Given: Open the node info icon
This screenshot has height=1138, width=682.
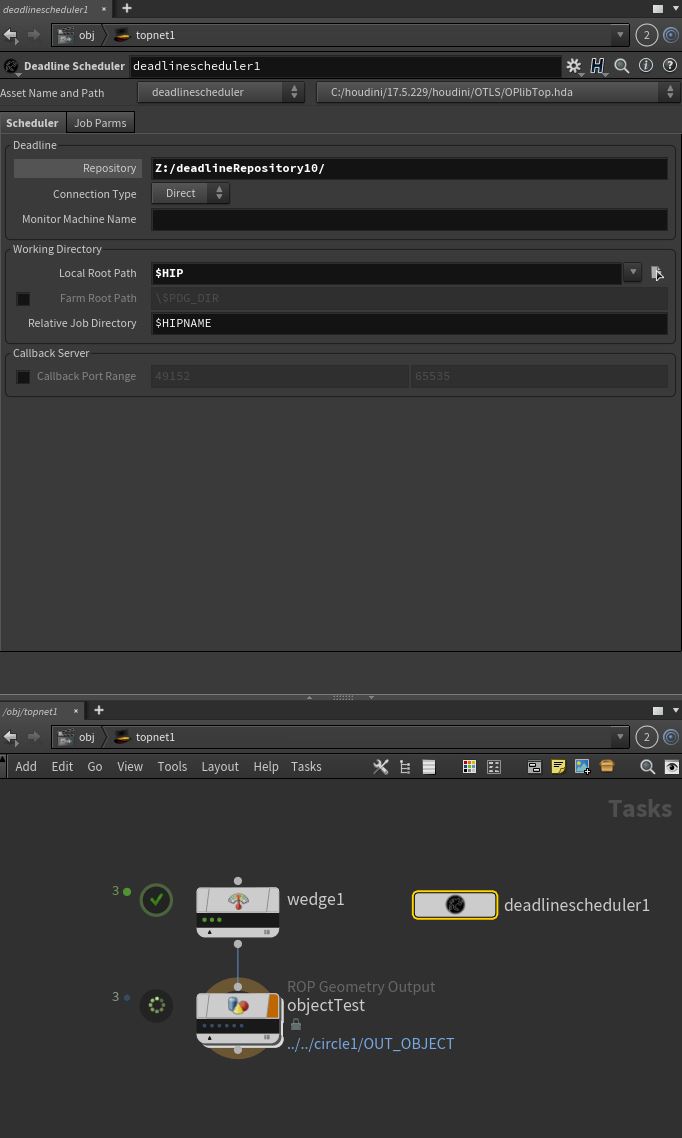Looking at the screenshot, I should click(646, 65).
